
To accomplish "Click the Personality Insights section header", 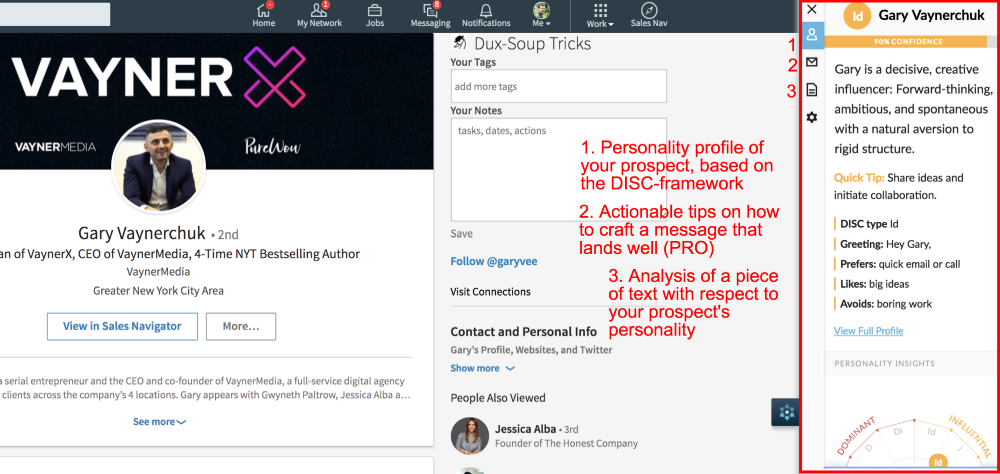I will (x=885, y=364).
